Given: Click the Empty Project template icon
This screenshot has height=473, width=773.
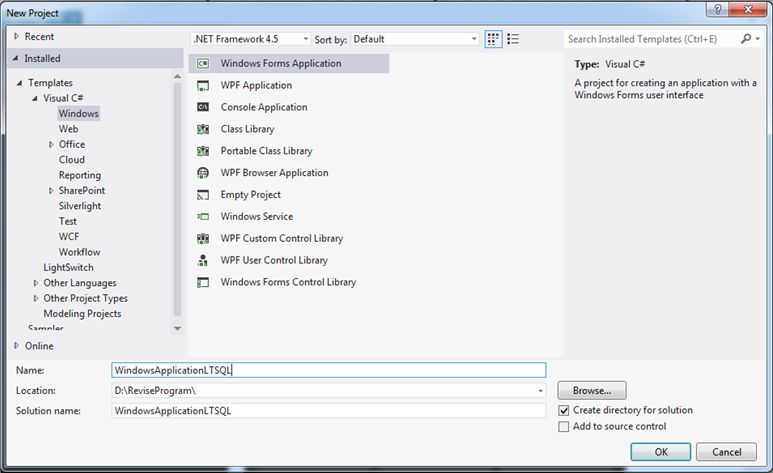Looking at the screenshot, I should pos(203,195).
